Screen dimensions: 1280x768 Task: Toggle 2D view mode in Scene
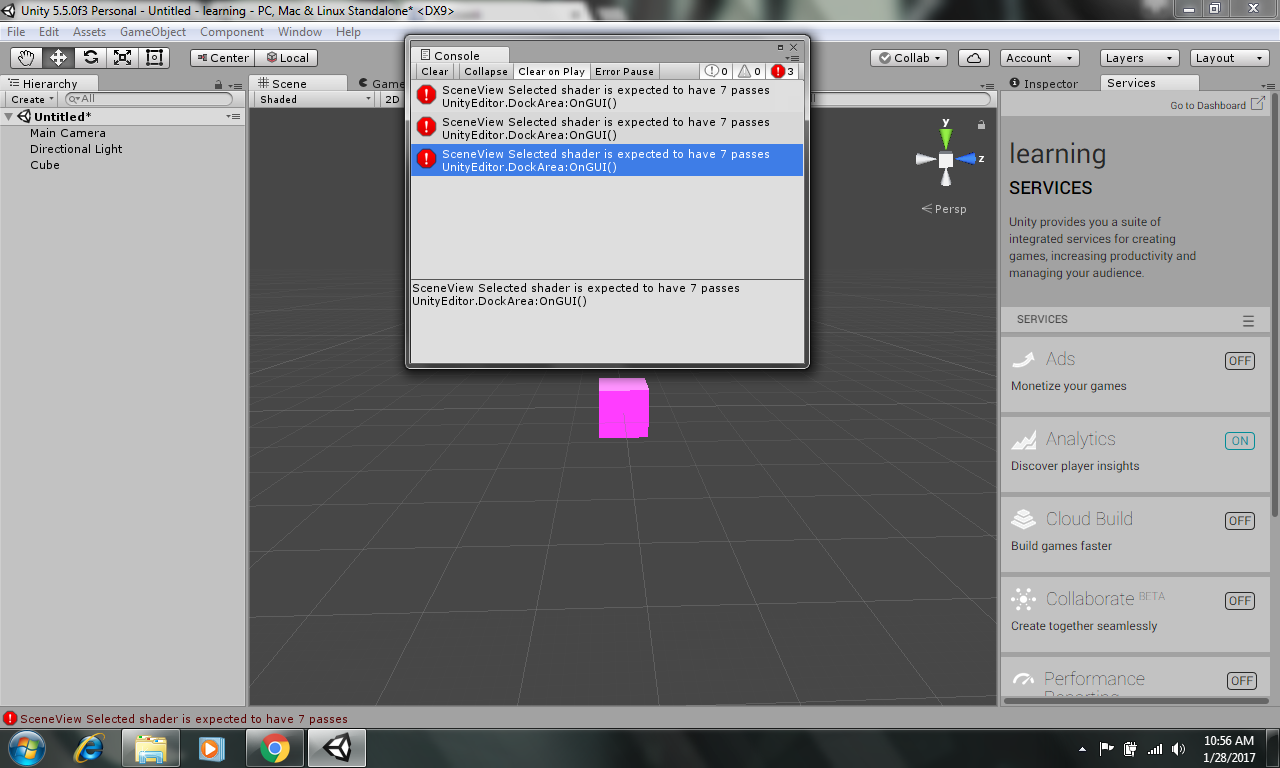[392, 99]
